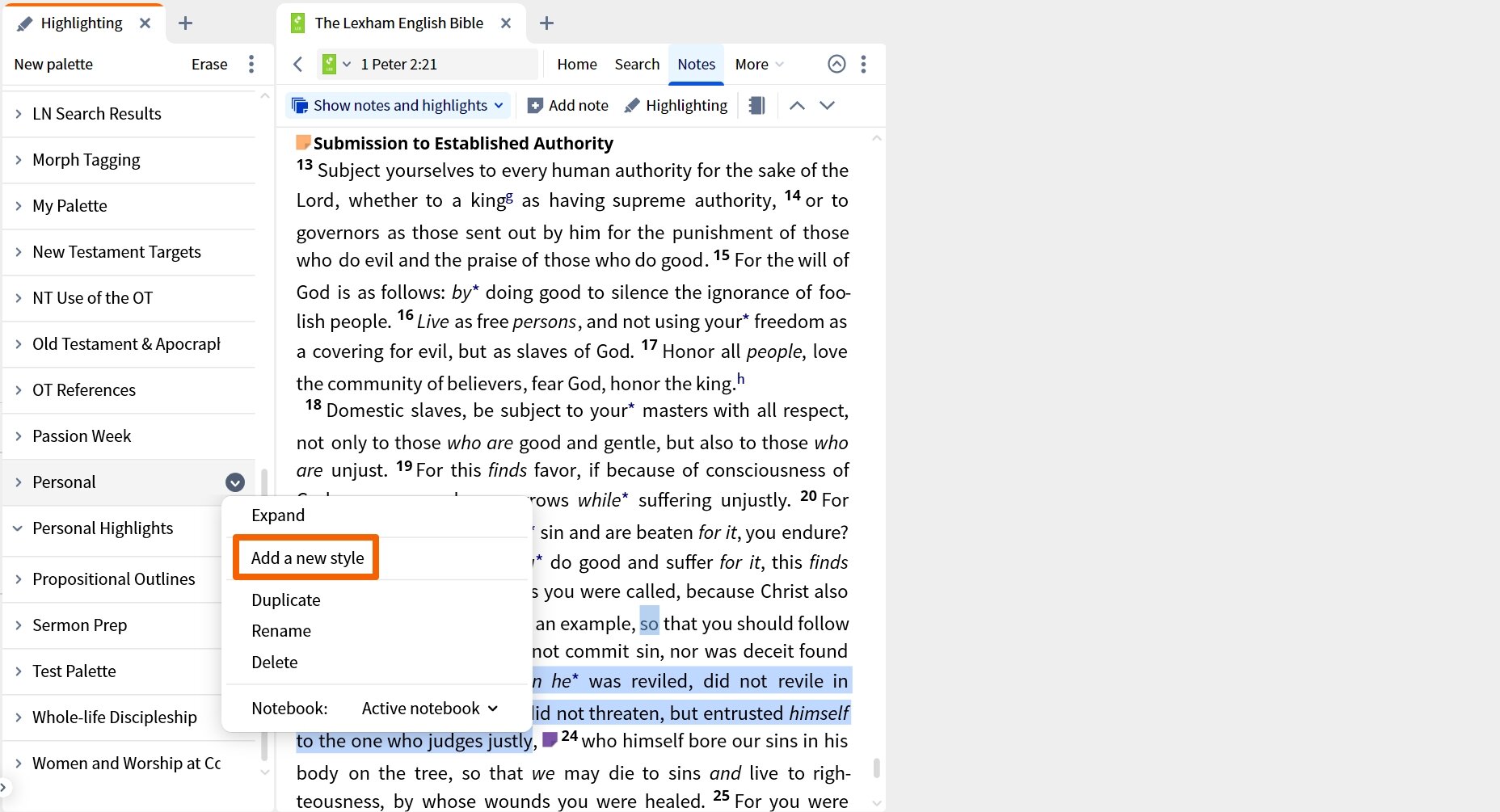Click the circled up-arrow icon
The image size is (1500, 812).
[837, 64]
